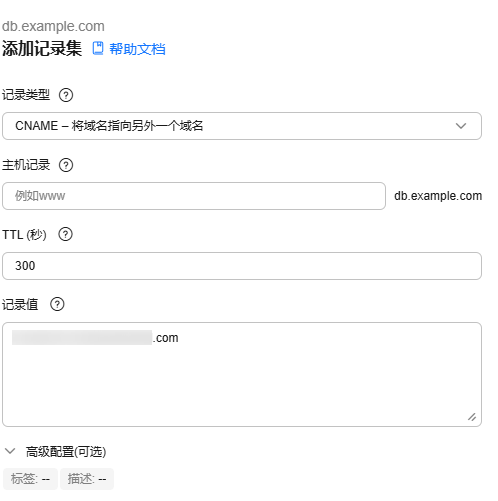This screenshot has height=501, width=498.
Task: Click the 描述: -- chip
Action: click(x=87, y=479)
